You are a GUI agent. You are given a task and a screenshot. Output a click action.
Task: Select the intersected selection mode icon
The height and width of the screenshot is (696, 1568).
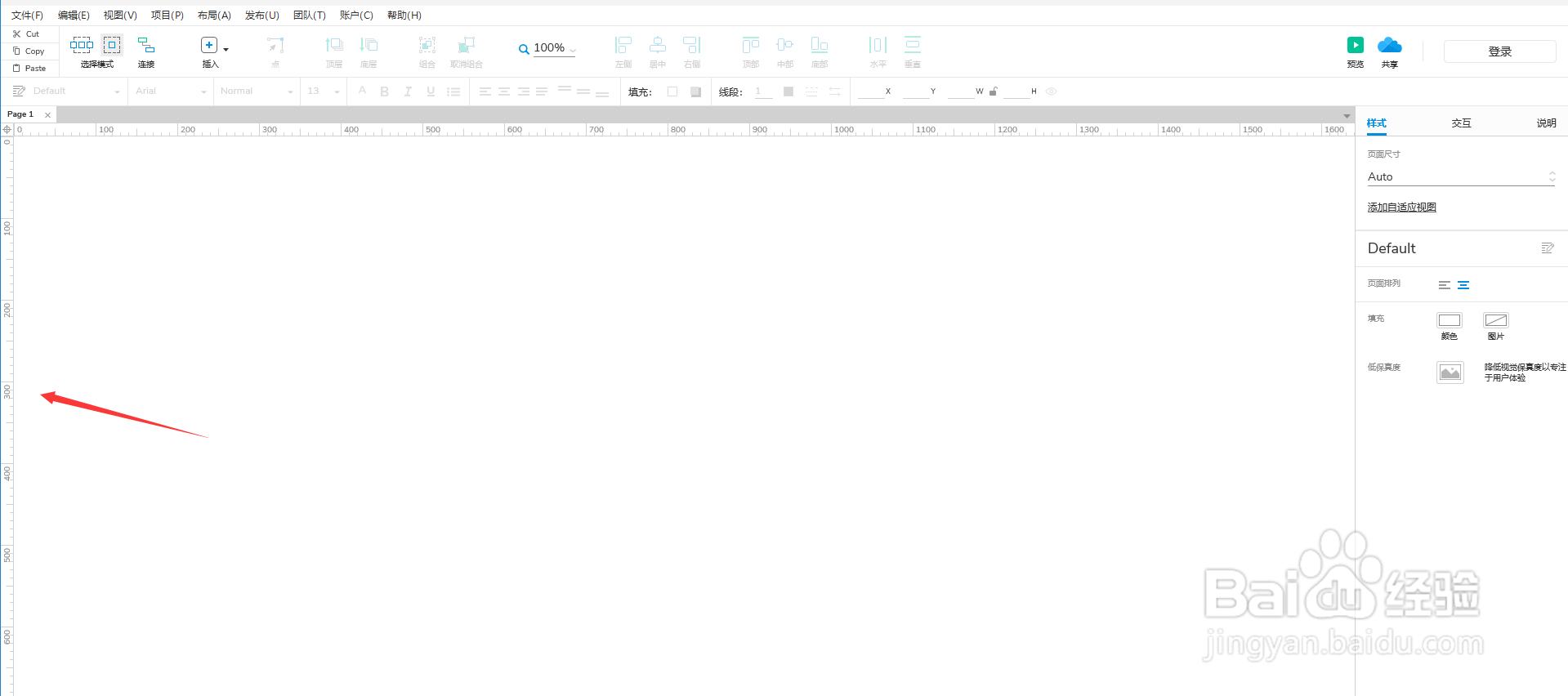coord(81,44)
